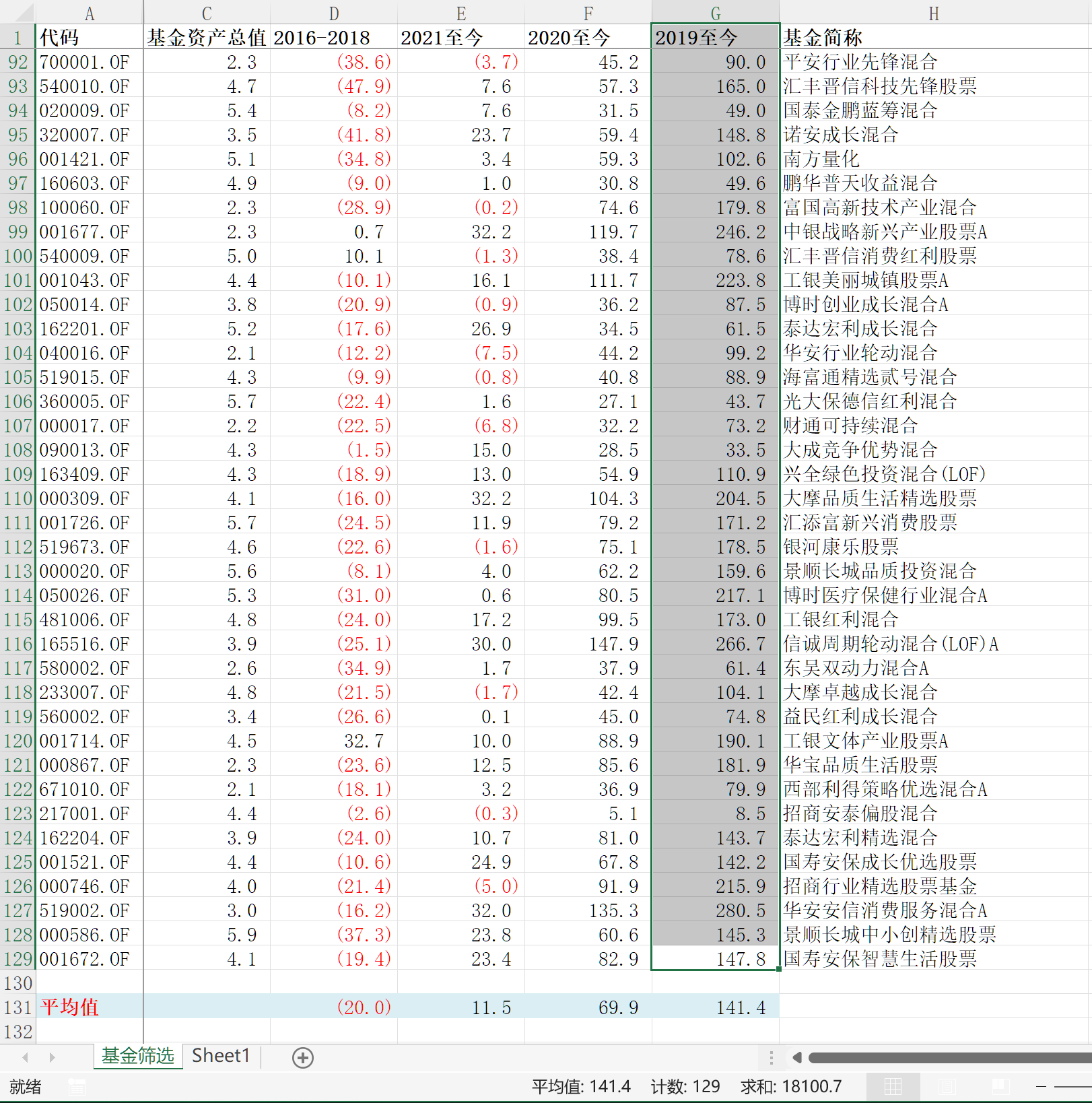This screenshot has height=1103, width=1092.
Task: Click the 基金简称 header cell
Action: click(x=934, y=38)
